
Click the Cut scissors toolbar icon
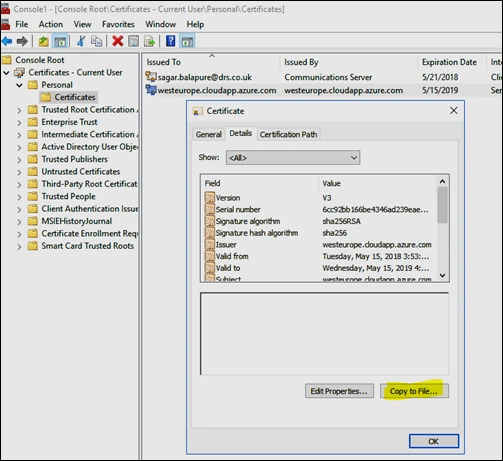81,41
